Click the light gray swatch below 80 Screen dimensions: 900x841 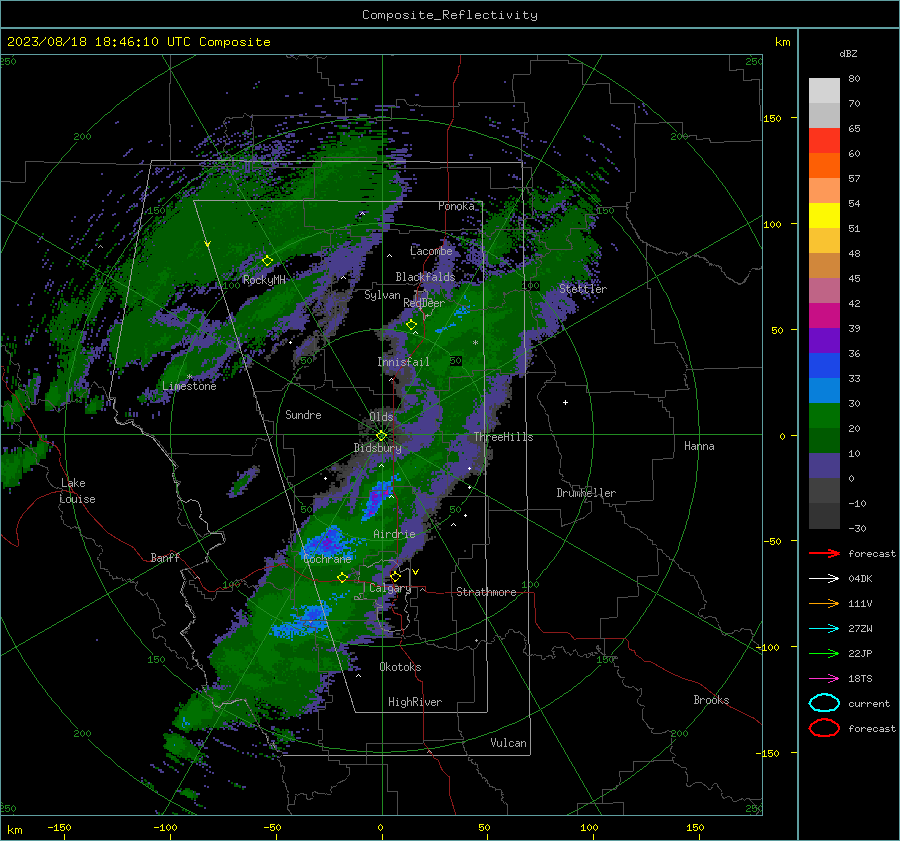click(824, 91)
